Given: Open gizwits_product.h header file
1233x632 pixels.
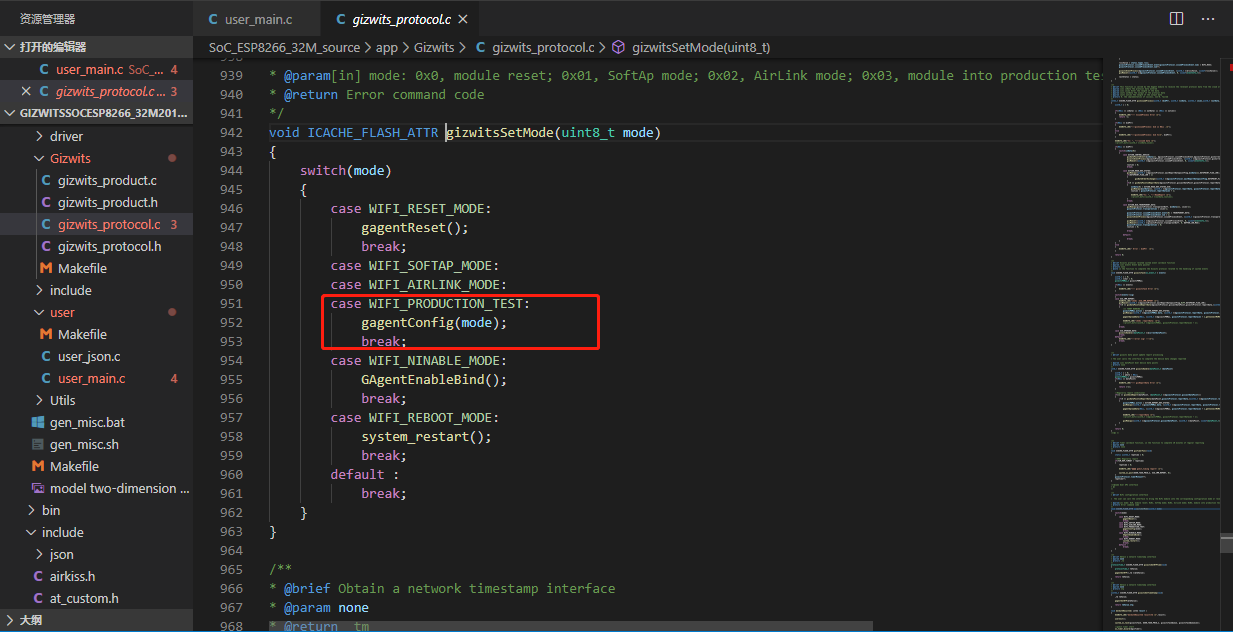Looking at the screenshot, I should 107,202.
